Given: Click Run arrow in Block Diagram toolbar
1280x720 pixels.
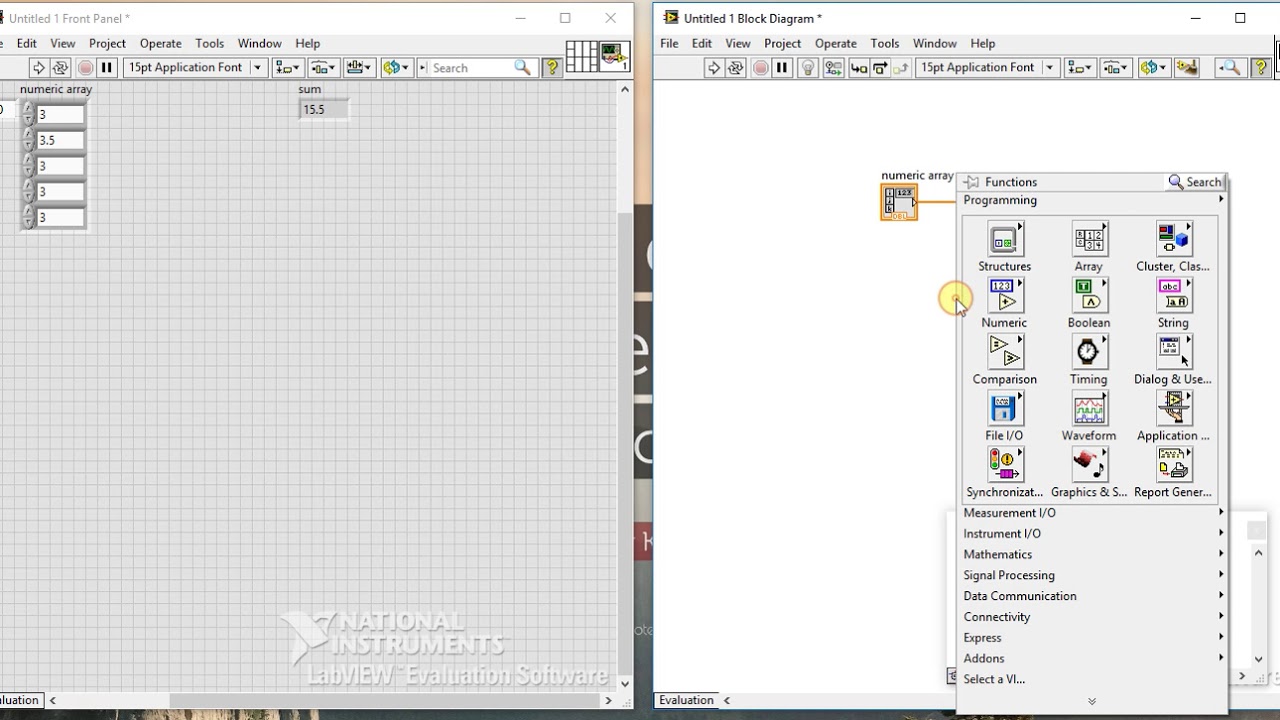Looking at the screenshot, I should pos(713,68).
